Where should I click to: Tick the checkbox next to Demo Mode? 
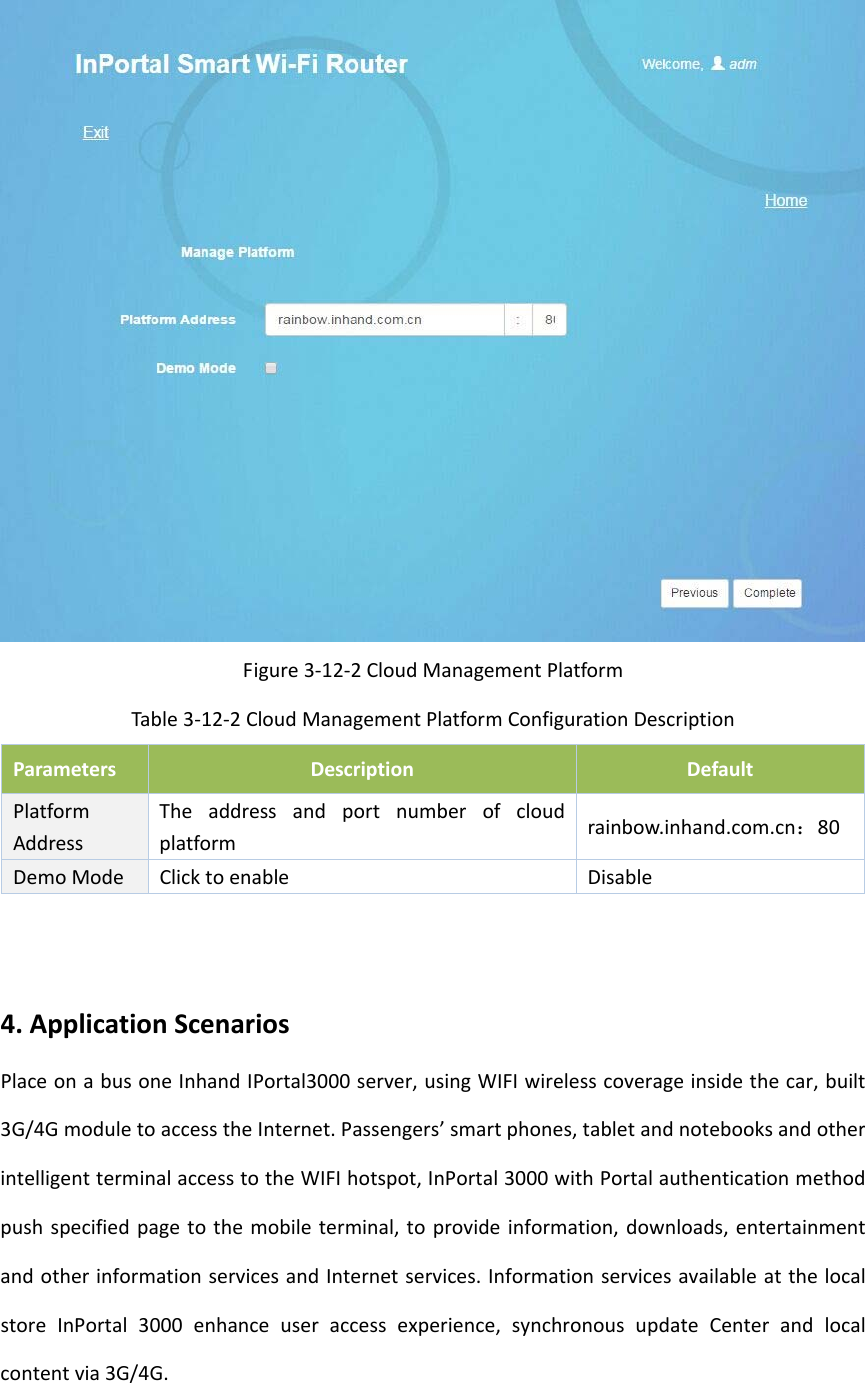tap(270, 367)
